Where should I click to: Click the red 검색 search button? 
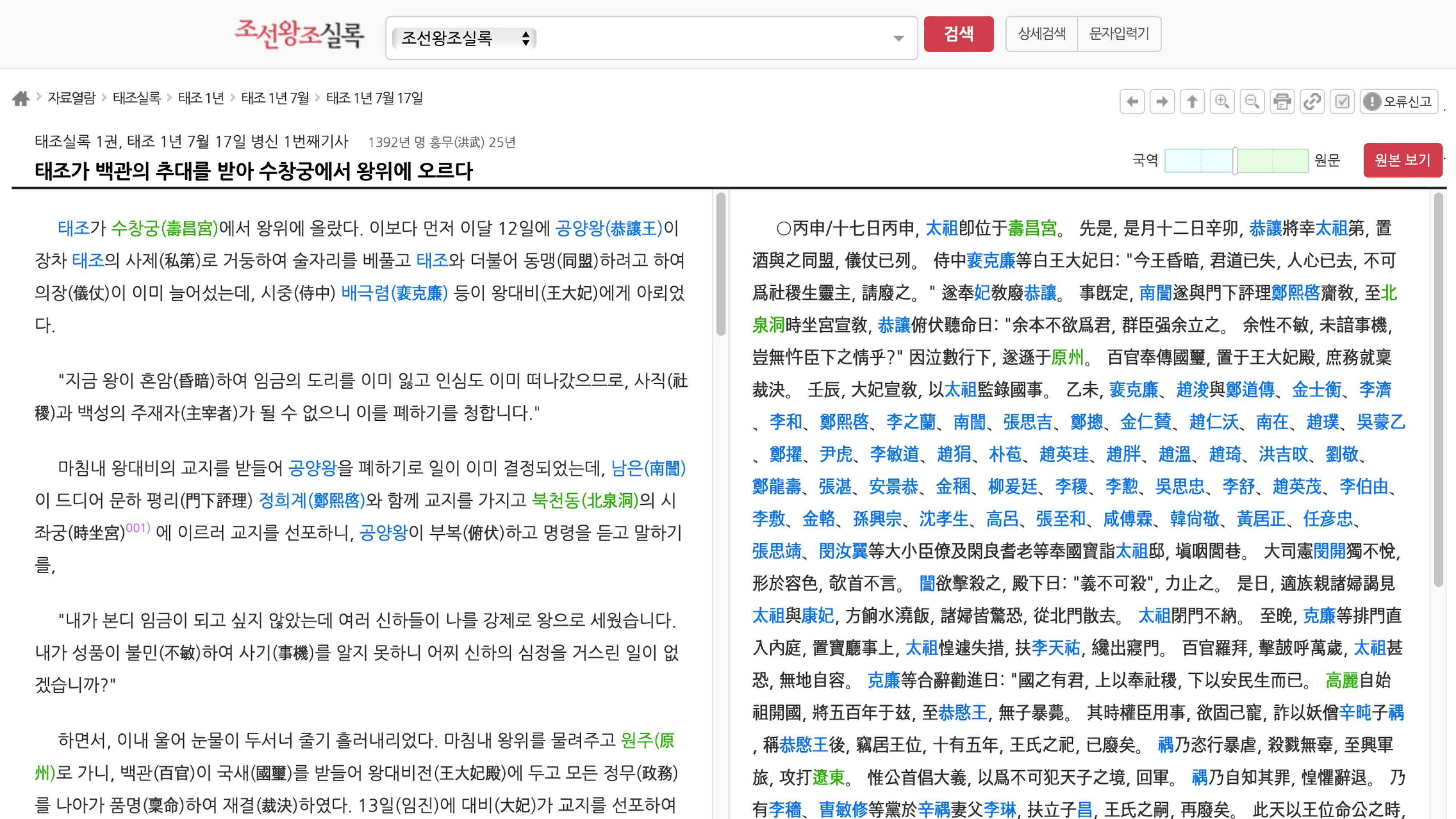[958, 34]
